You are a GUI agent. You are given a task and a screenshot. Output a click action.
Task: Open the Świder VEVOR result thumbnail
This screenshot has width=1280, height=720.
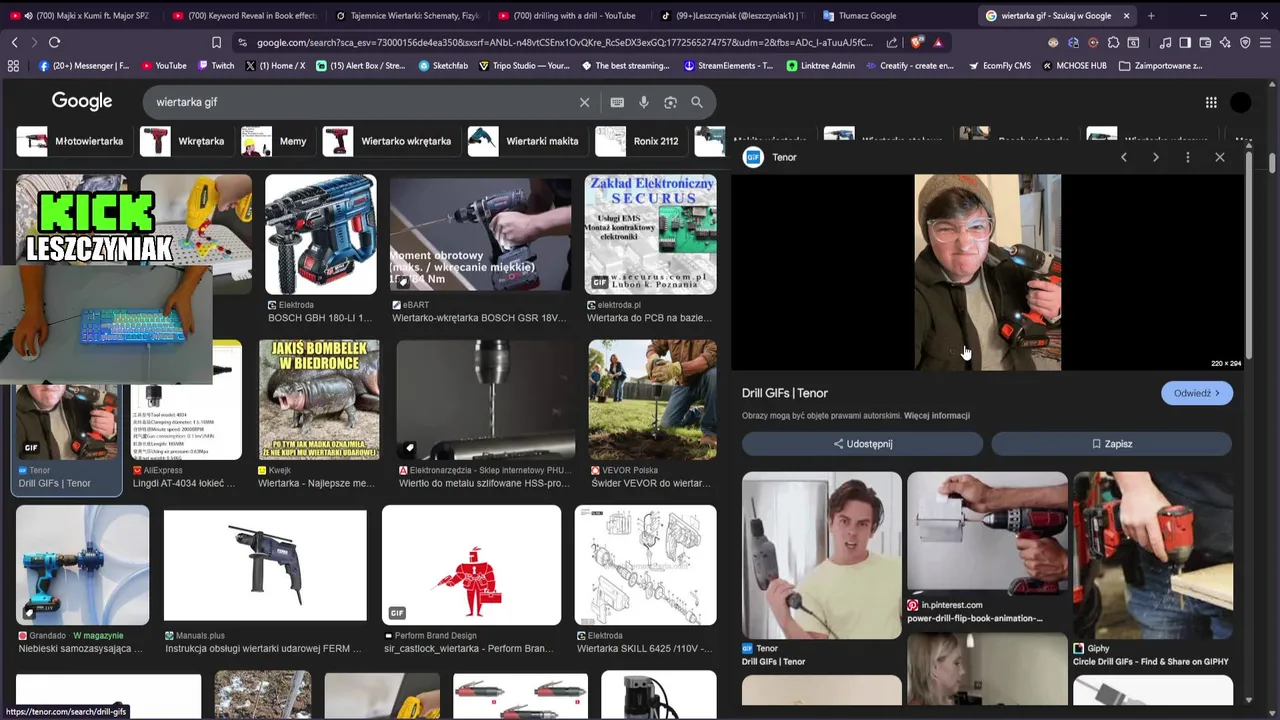pyautogui.click(x=652, y=400)
